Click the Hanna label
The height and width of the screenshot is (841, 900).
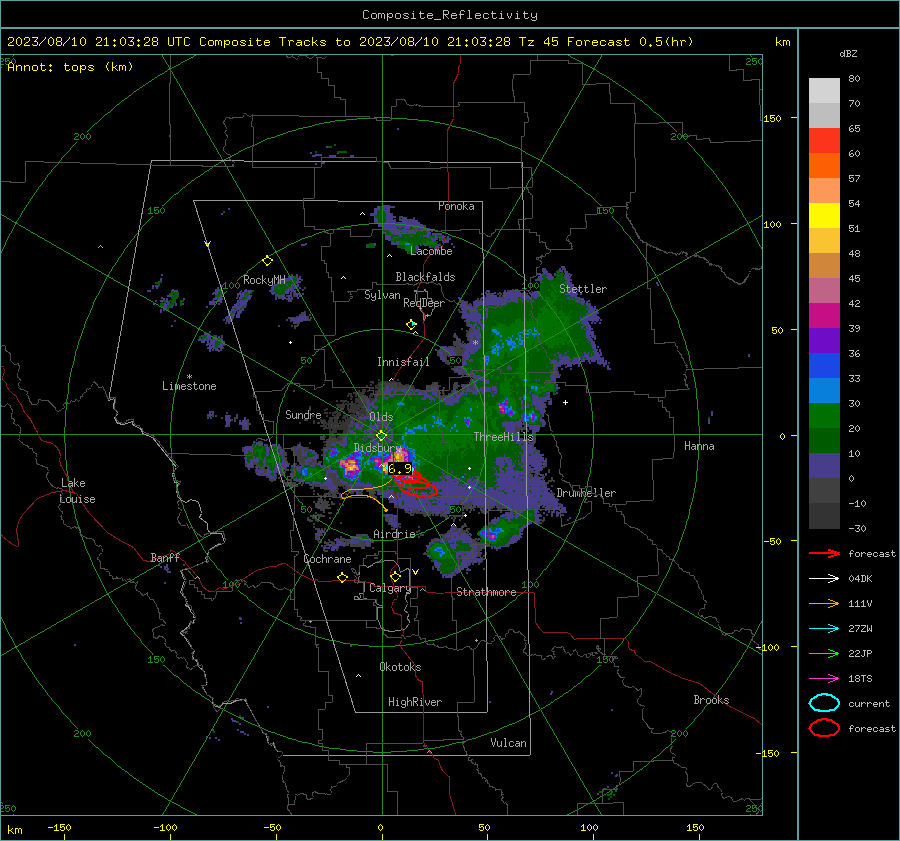point(699,446)
